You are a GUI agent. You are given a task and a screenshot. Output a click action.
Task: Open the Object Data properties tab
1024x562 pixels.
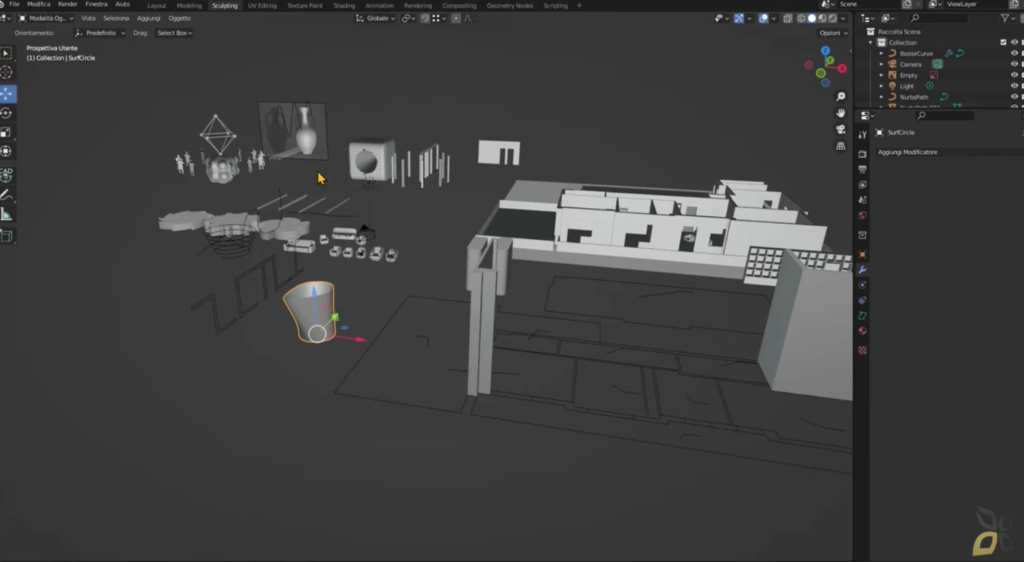pyautogui.click(x=863, y=316)
